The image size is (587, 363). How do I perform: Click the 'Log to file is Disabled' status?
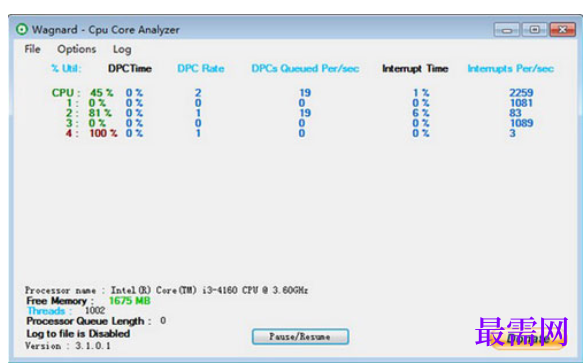(x=78, y=333)
